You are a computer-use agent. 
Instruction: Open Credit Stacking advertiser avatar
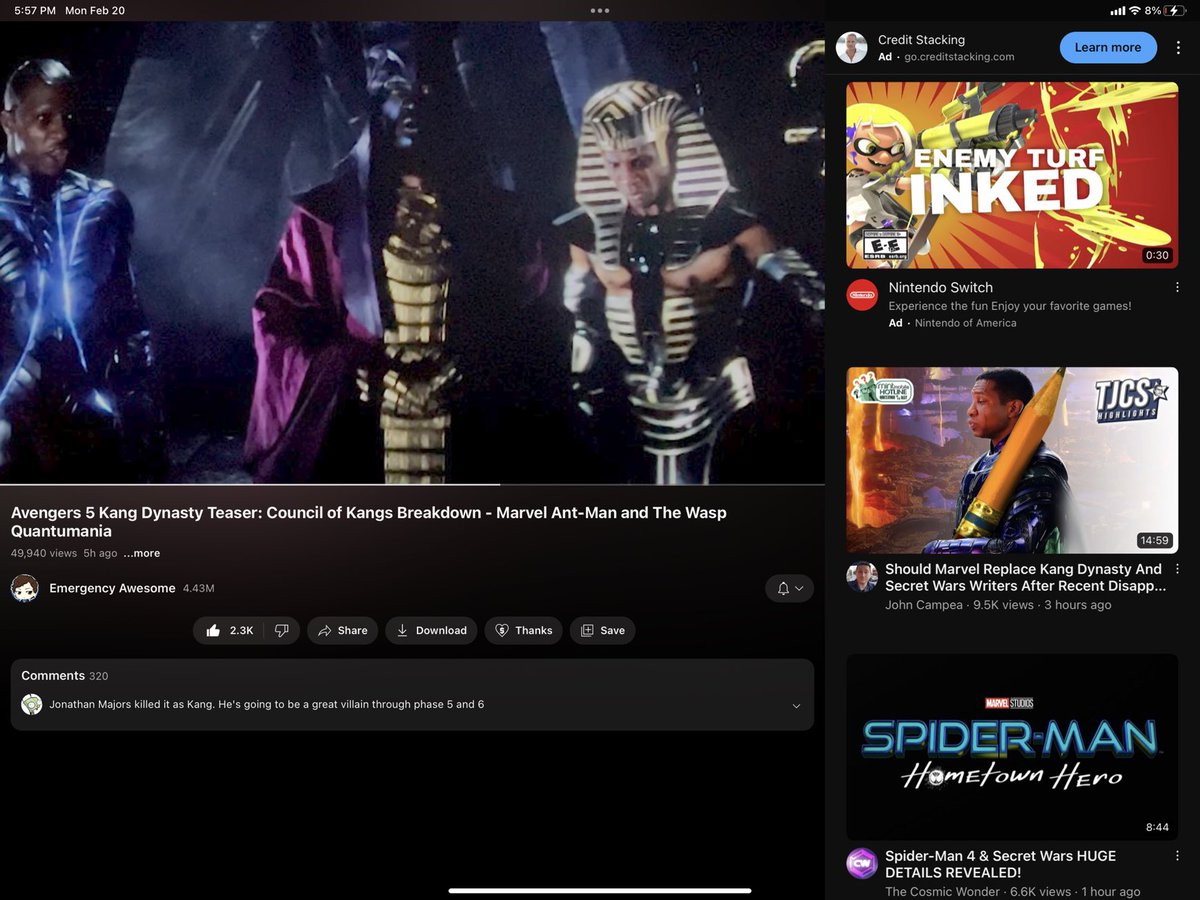pyautogui.click(x=852, y=47)
